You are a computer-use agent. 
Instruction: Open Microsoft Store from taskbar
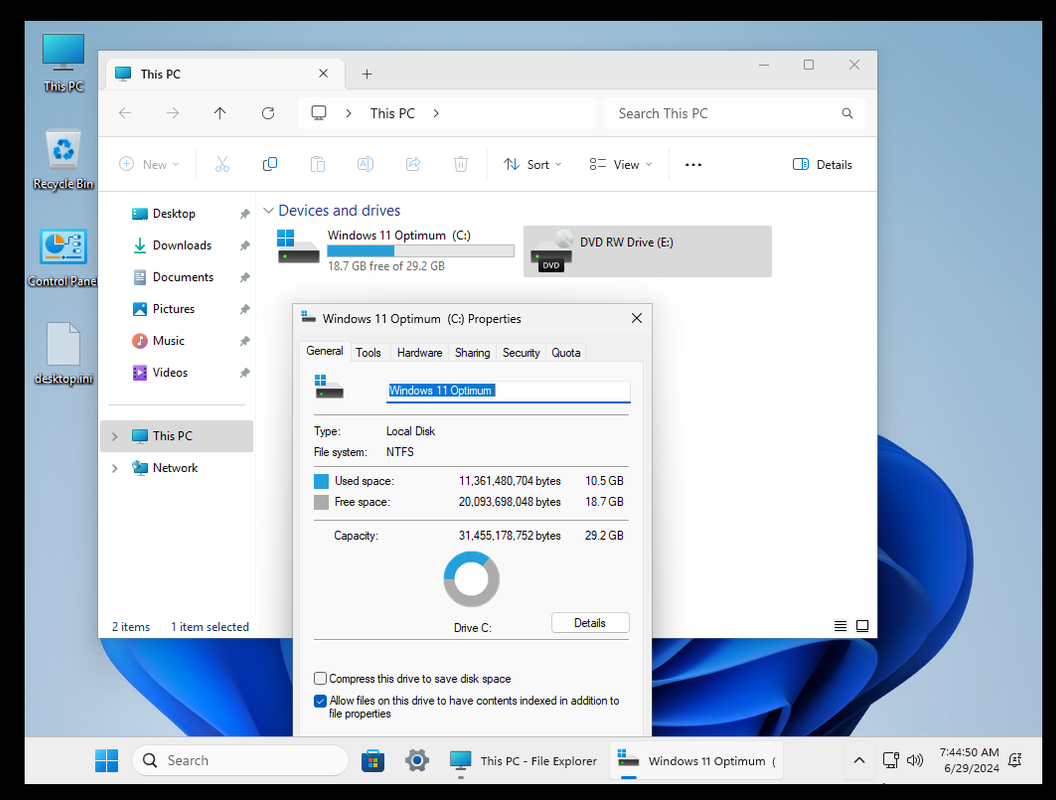[372, 760]
